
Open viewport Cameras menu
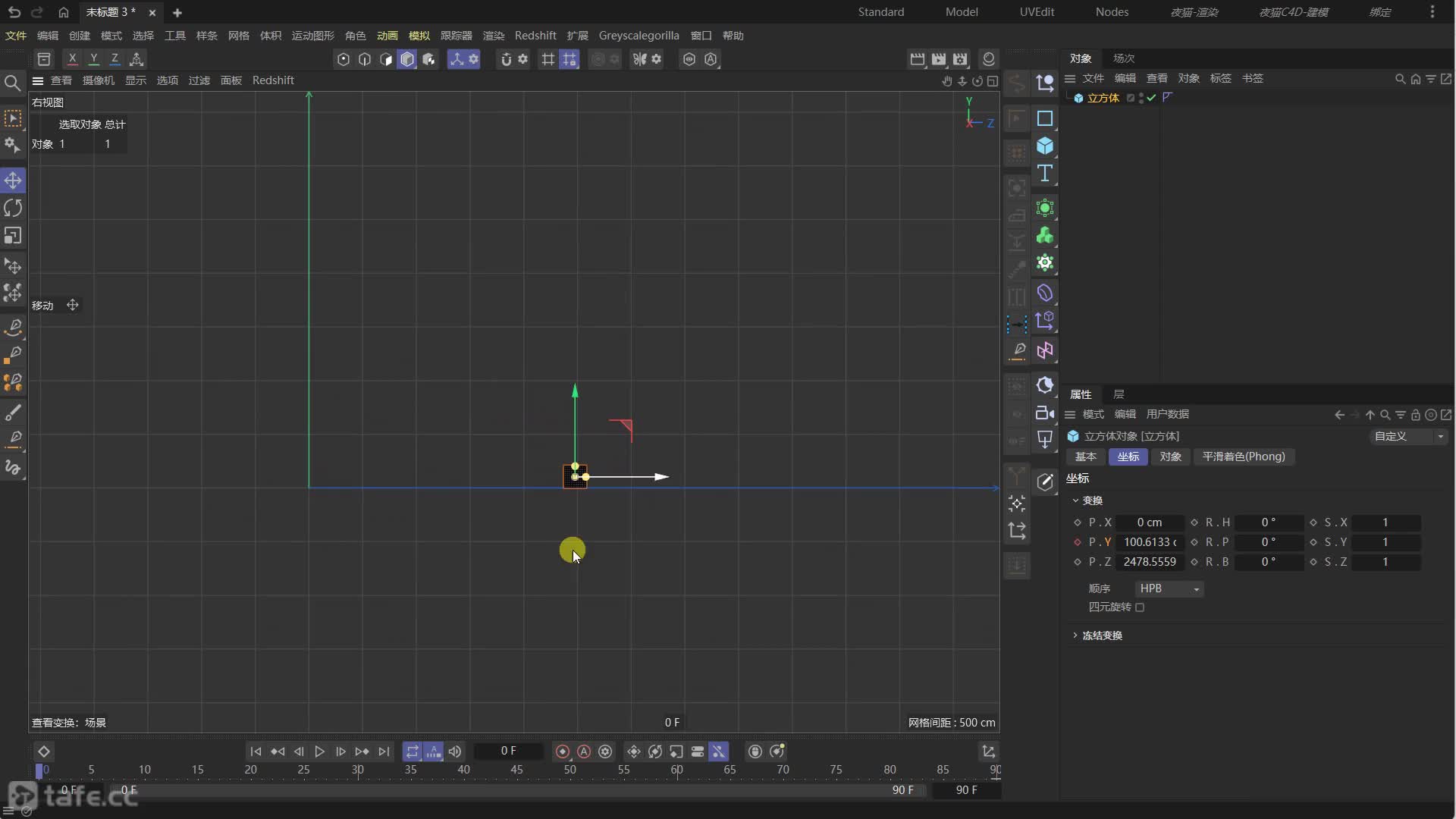99,80
